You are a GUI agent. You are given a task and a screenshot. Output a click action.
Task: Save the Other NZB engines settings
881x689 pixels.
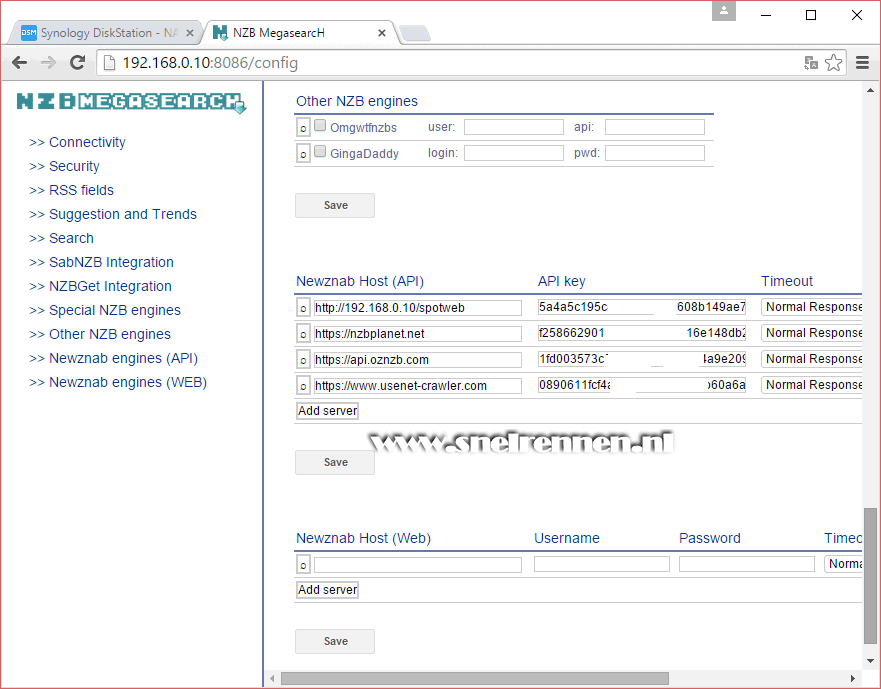click(x=335, y=206)
